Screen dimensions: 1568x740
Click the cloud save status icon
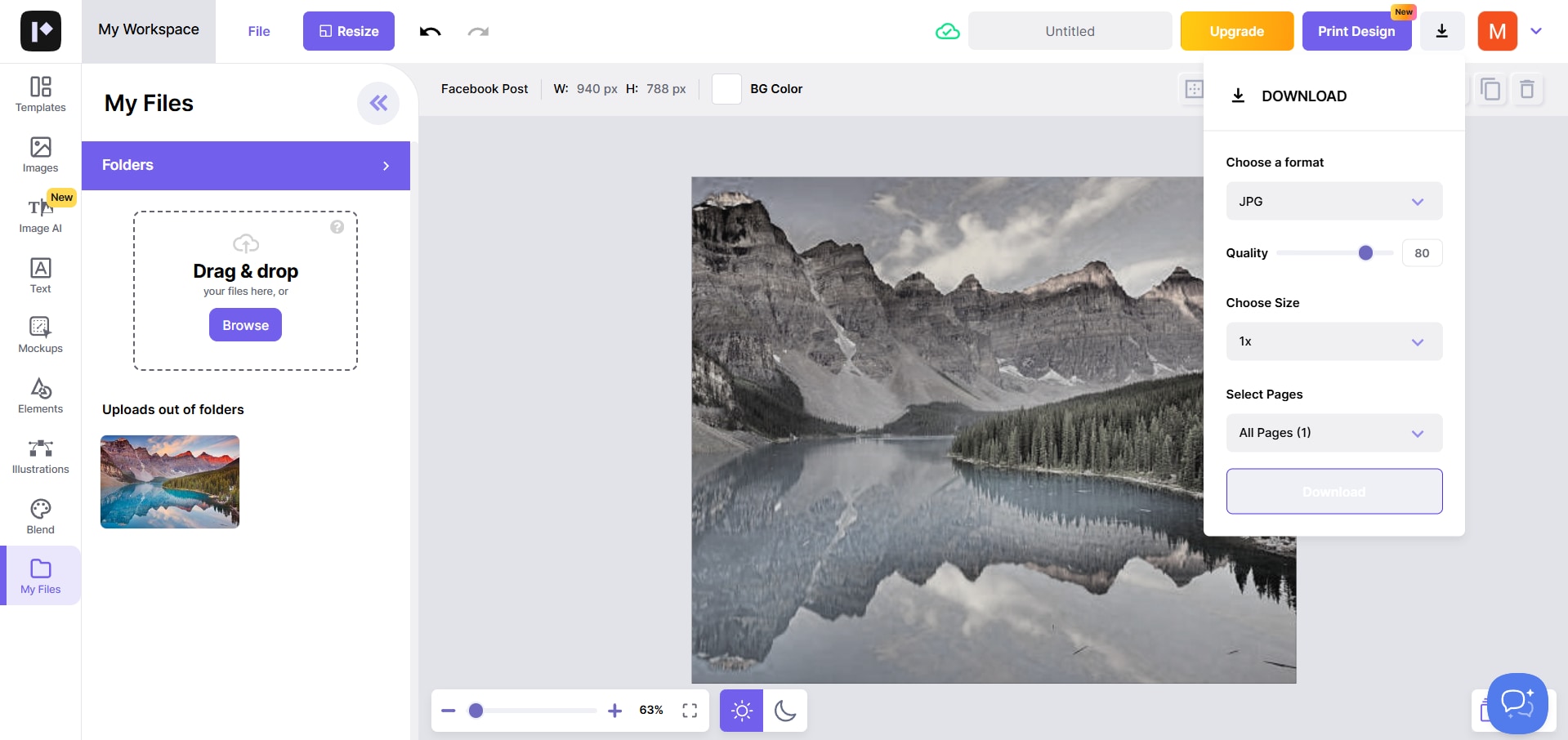947,31
